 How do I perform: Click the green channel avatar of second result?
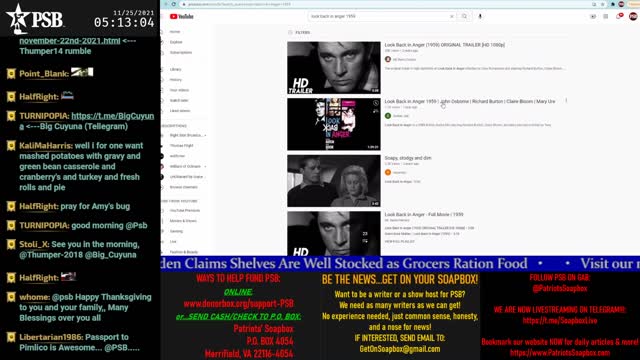coord(388,116)
